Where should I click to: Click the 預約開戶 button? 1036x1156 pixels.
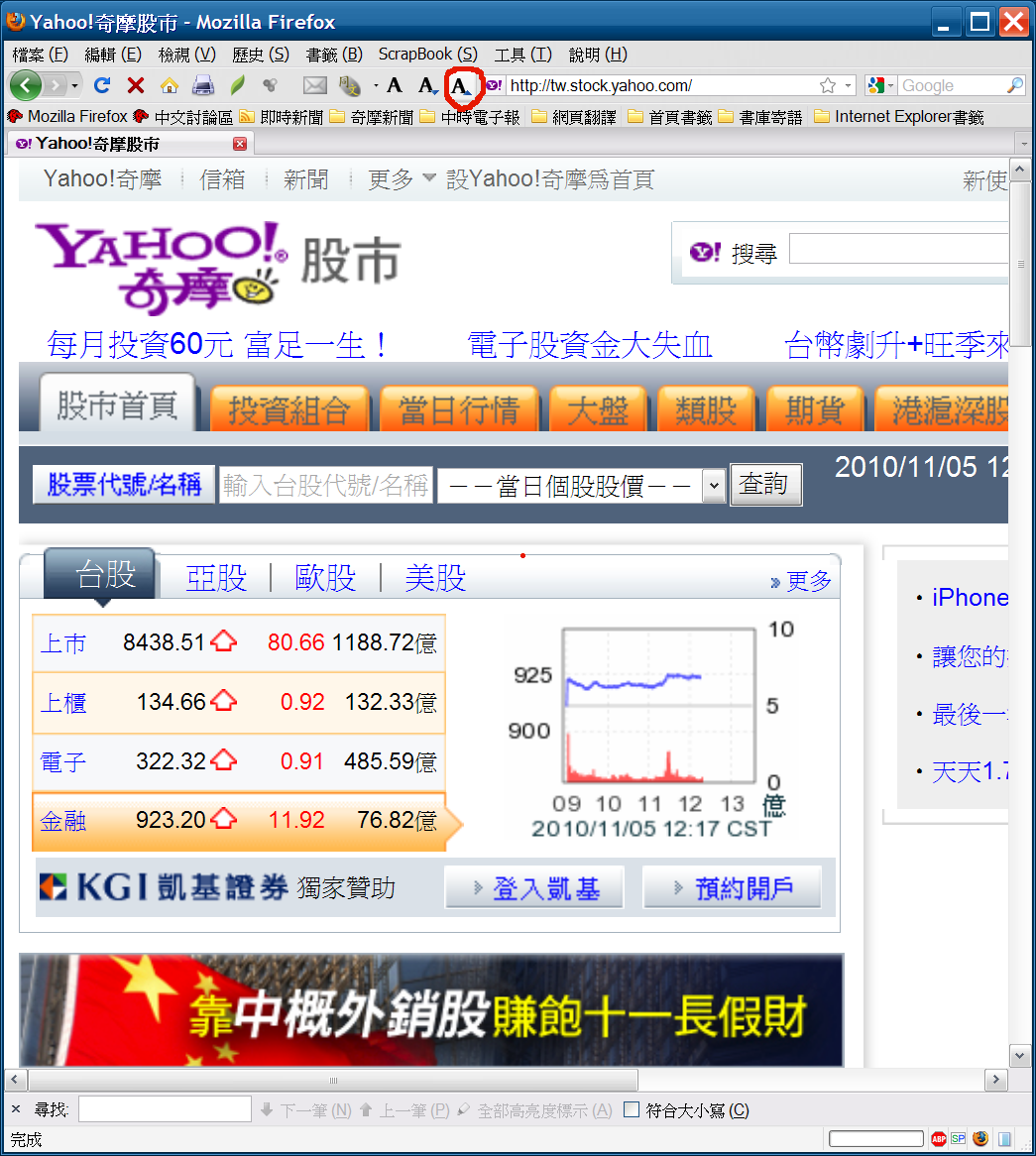733,887
